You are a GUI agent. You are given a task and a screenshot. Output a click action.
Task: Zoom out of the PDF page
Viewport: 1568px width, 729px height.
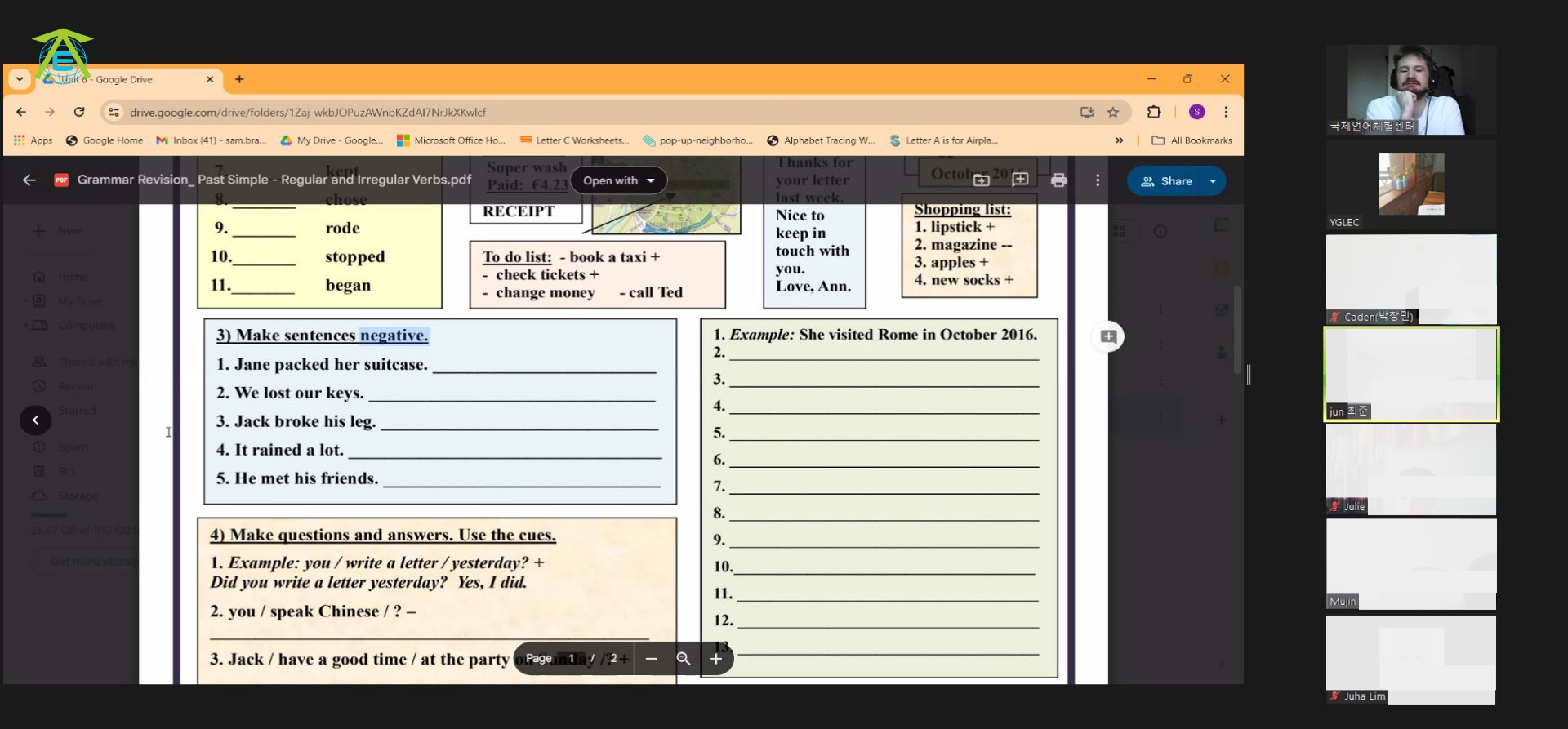click(651, 658)
